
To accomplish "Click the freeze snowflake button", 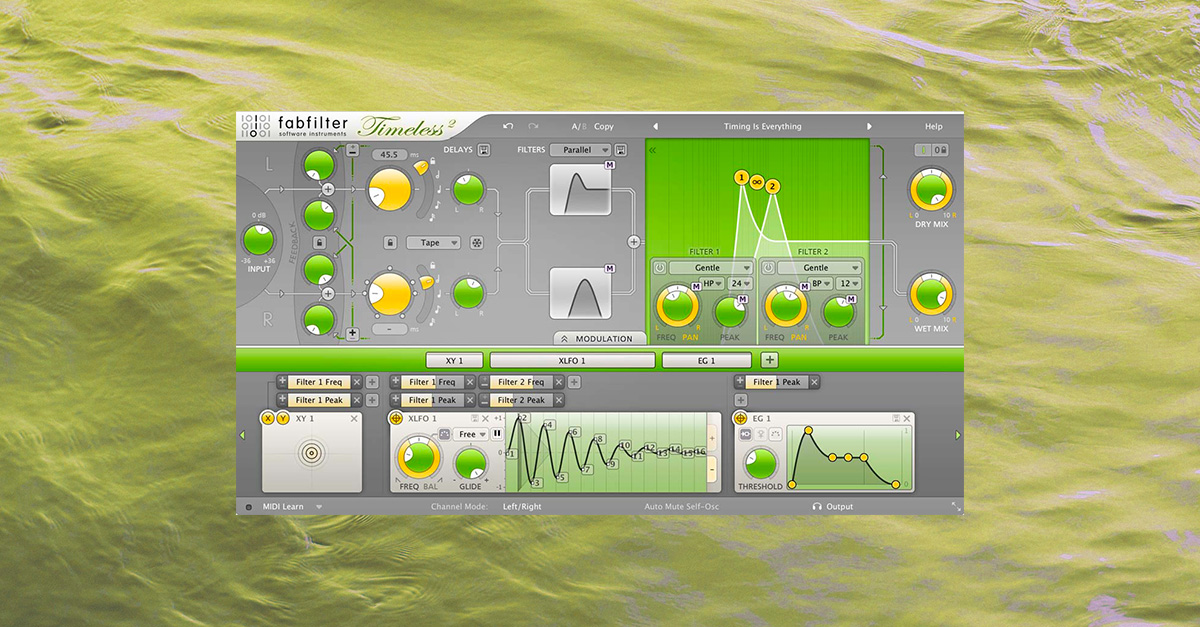I will [x=477, y=243].
